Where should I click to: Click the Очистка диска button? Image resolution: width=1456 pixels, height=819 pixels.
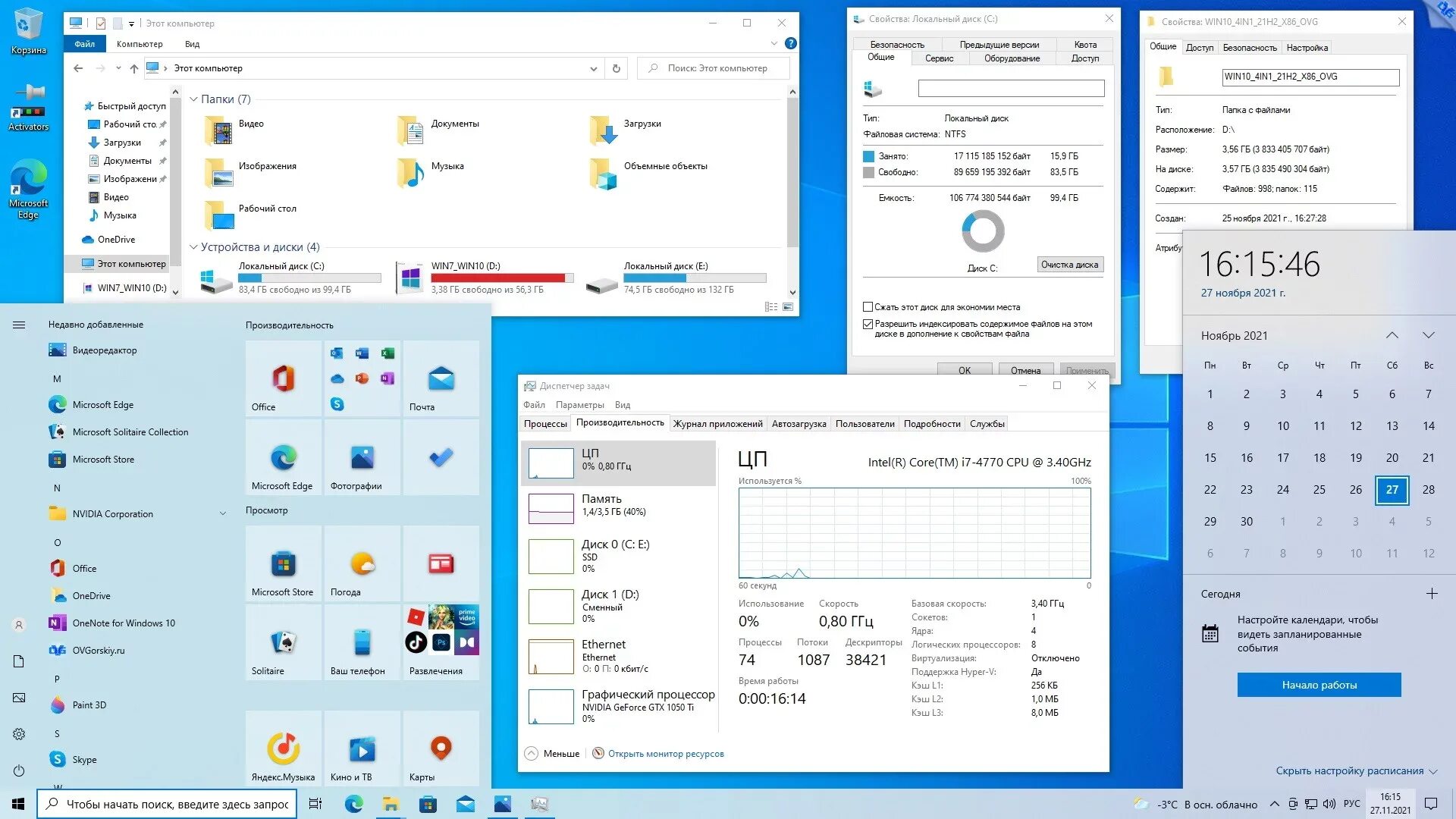tap(1070, 265)
